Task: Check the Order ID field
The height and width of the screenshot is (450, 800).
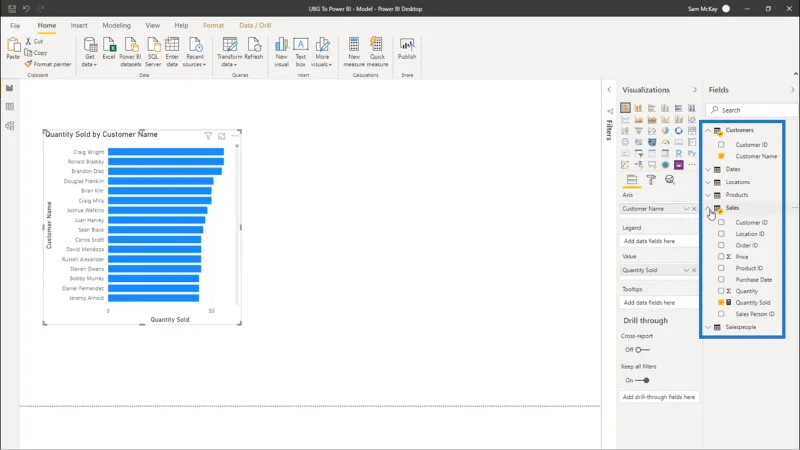Action: [x=721, y=245]
